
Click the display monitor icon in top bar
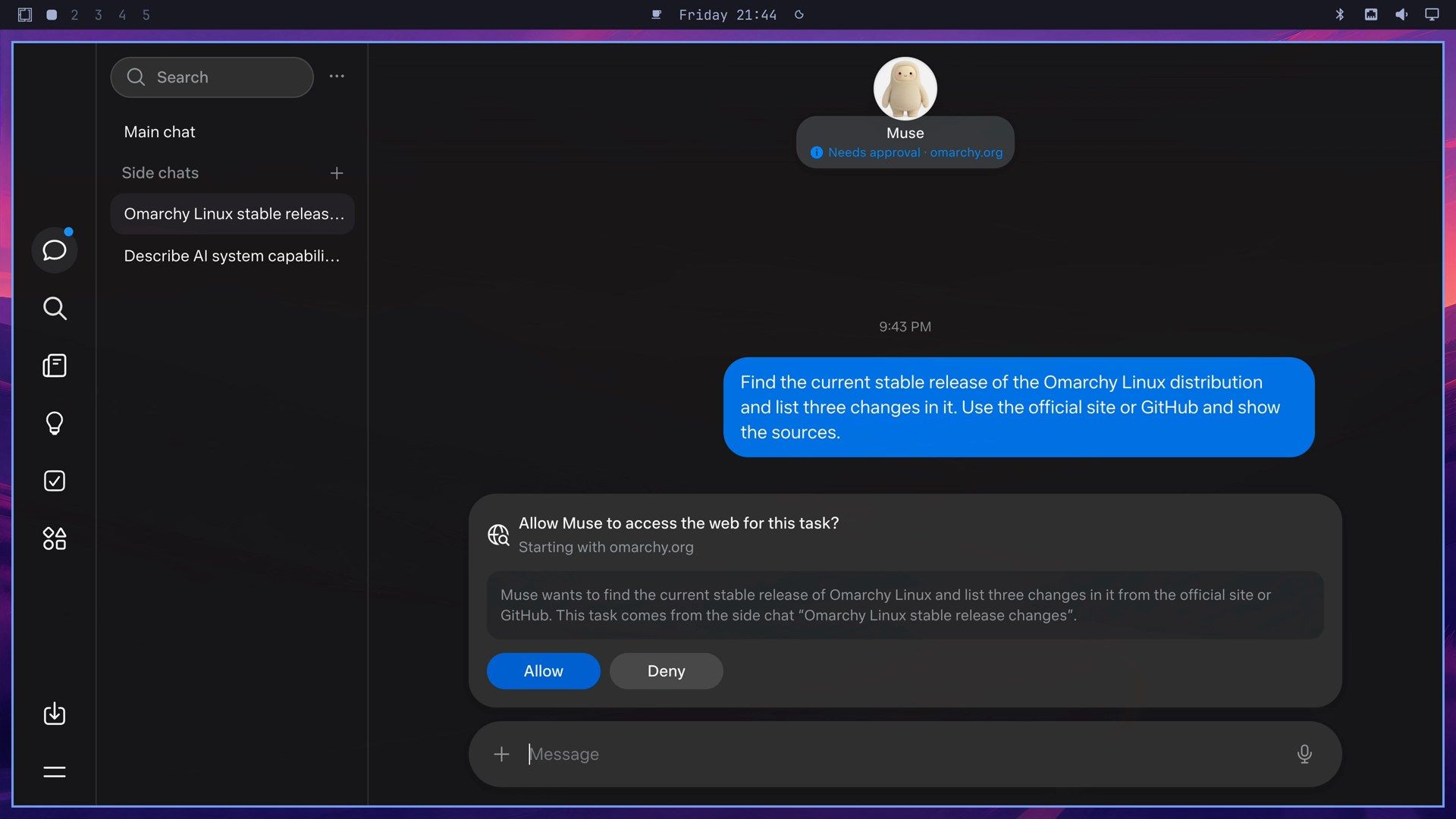tap(1432, 14)
